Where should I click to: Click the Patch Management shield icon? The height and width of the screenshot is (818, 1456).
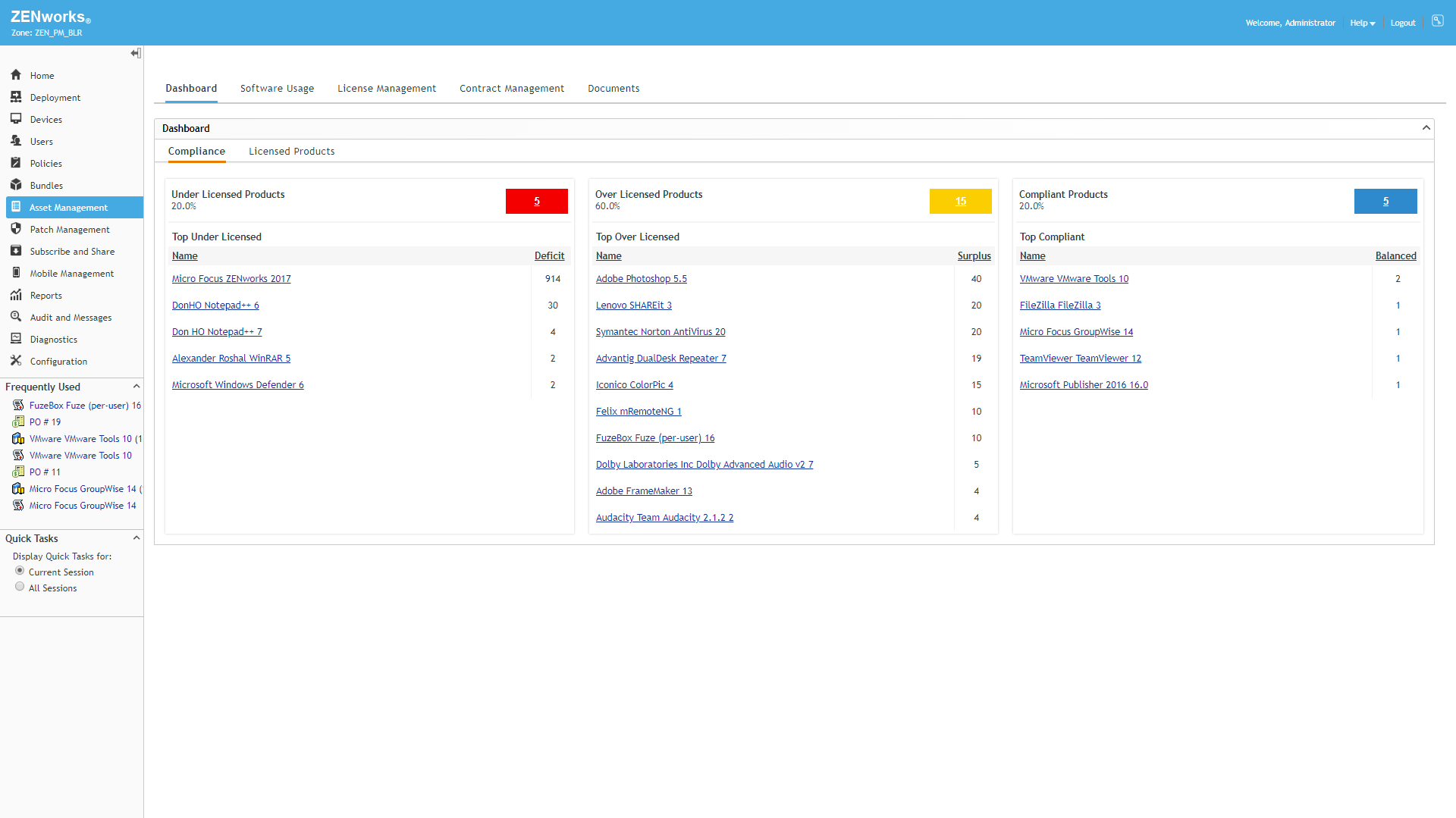point(16,229)
